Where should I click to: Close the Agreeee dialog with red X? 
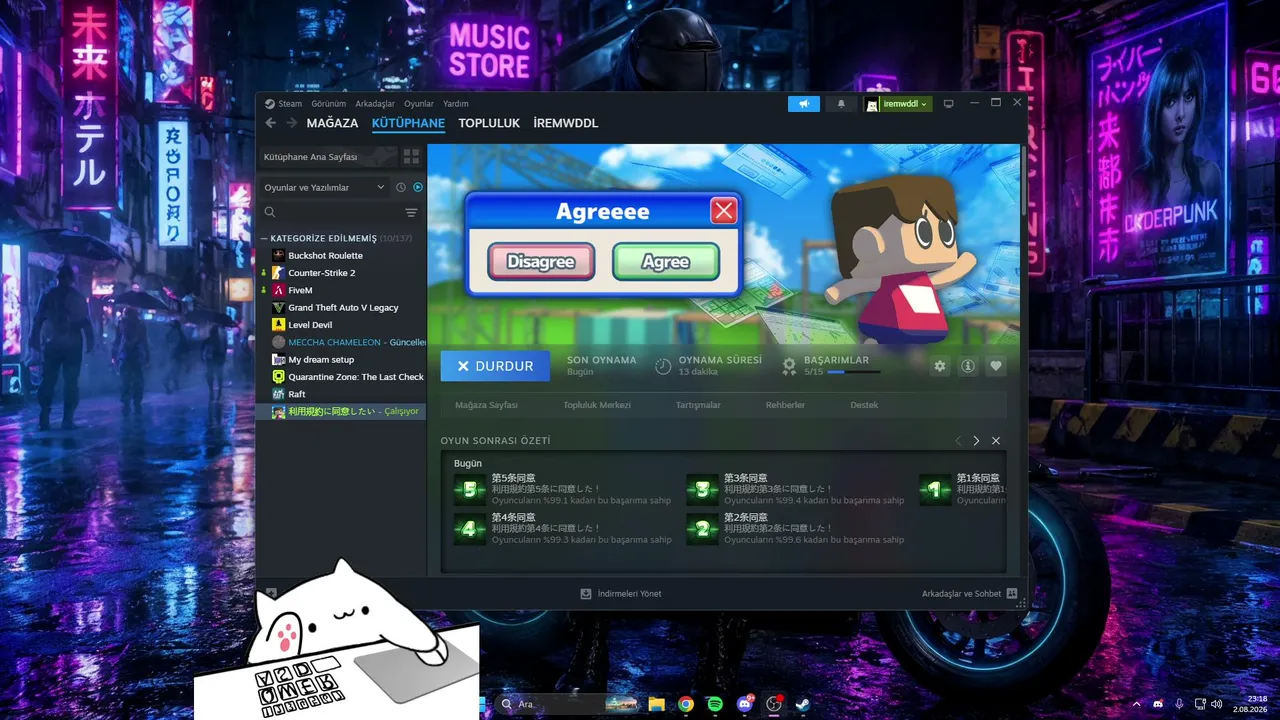[x=724, y=211]
